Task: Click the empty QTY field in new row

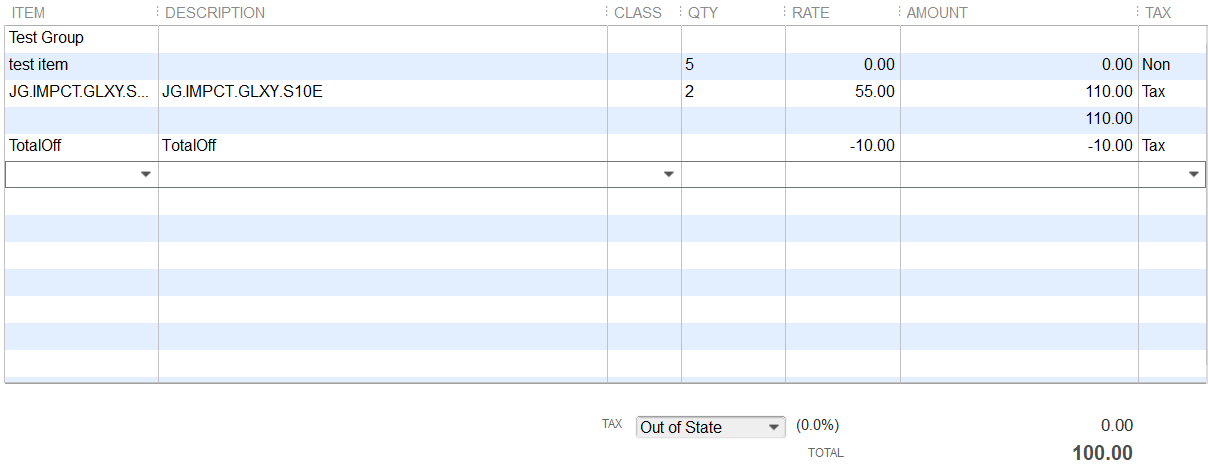Action: point(733,174)
